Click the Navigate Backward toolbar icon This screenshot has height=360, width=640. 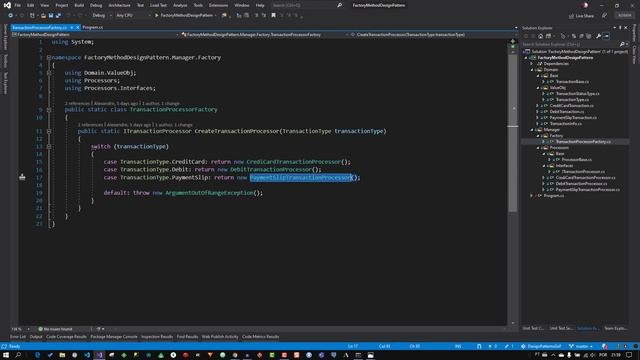coord(10,16)
